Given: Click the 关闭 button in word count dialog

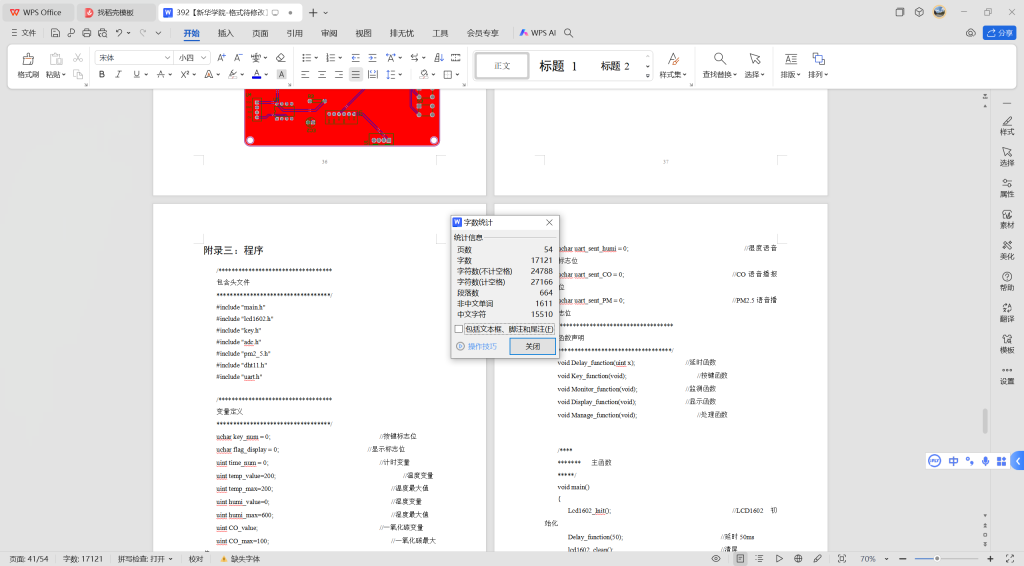Looking at the screenshot, I should 532,346.
